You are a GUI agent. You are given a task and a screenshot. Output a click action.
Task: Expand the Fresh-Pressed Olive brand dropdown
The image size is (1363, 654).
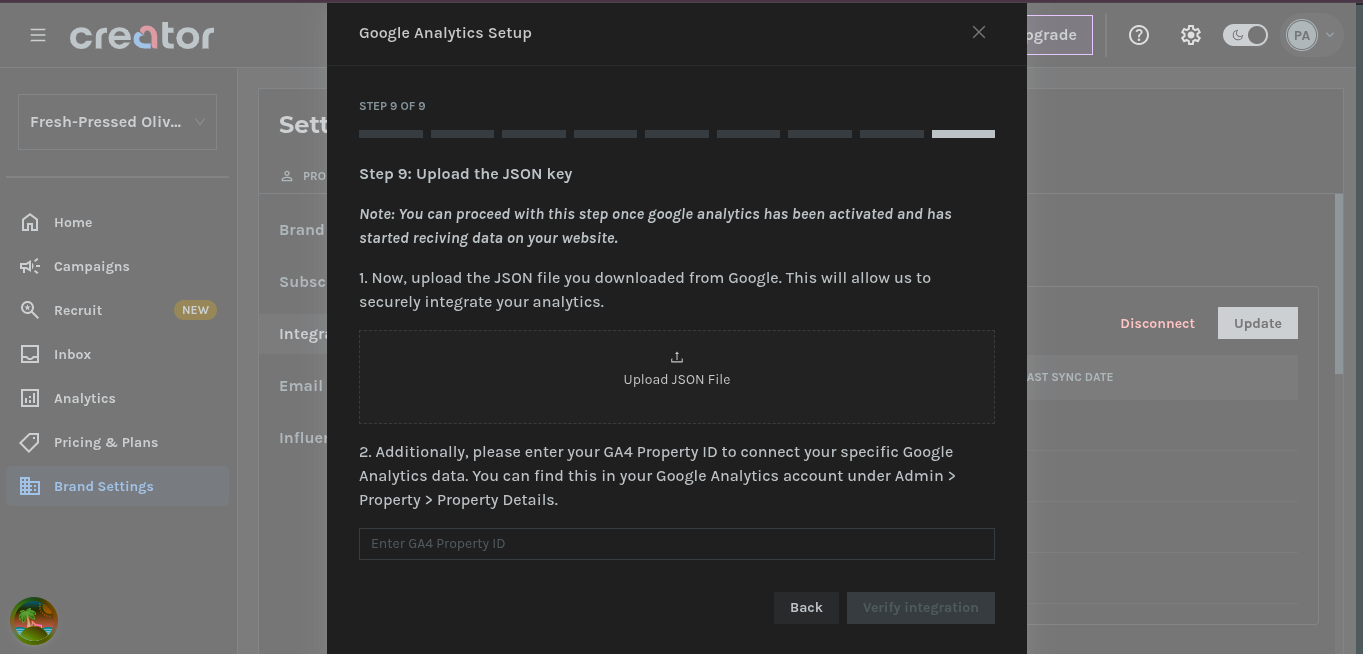point(117,122)
